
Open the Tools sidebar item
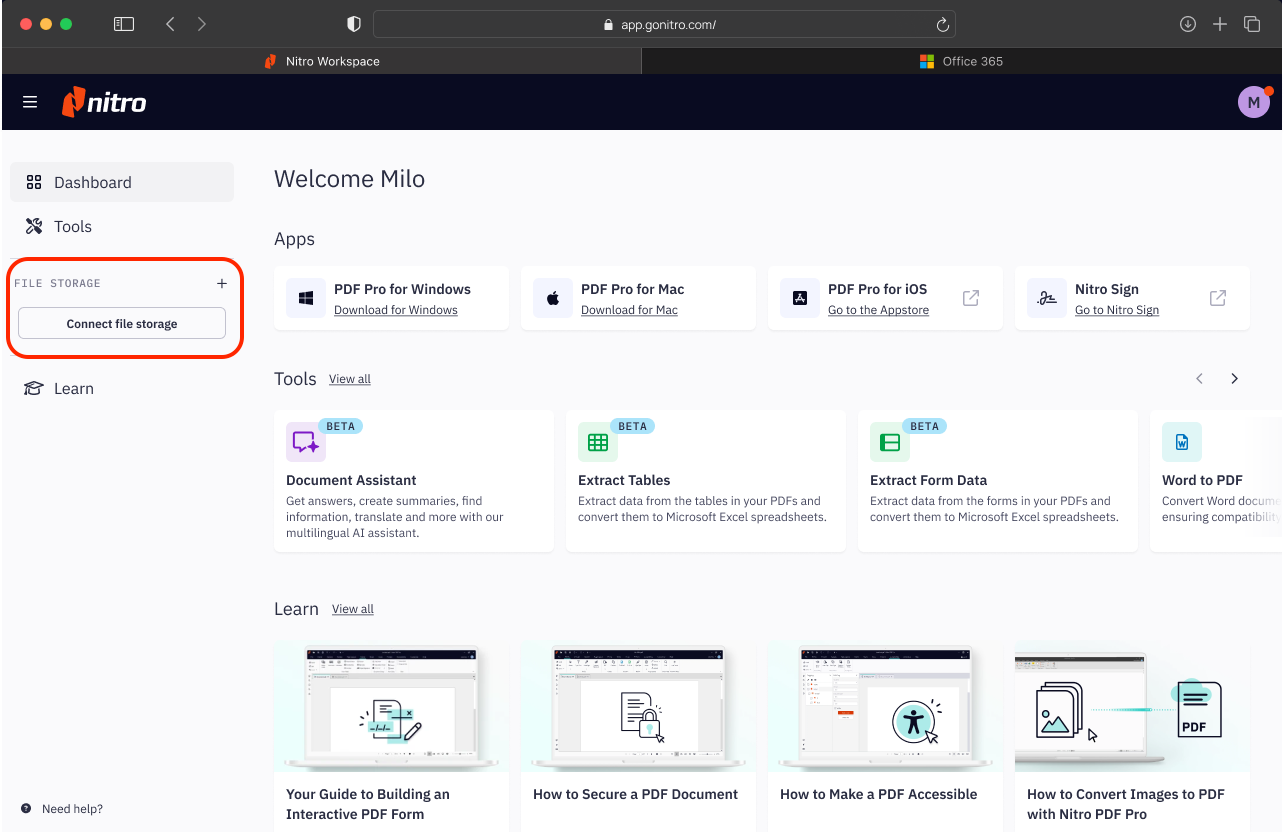(73, 227)
